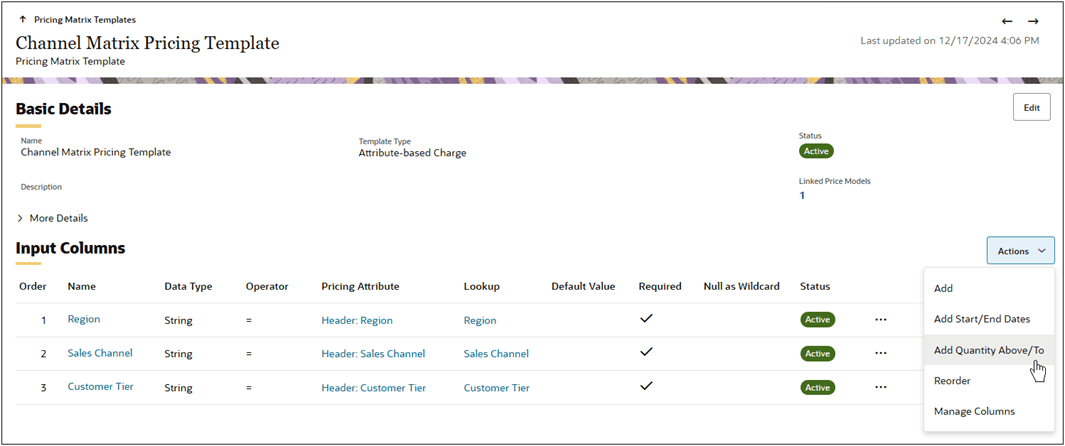
Task: Click the Required column header
Action: pyautogui.click(x=660, y=286)
